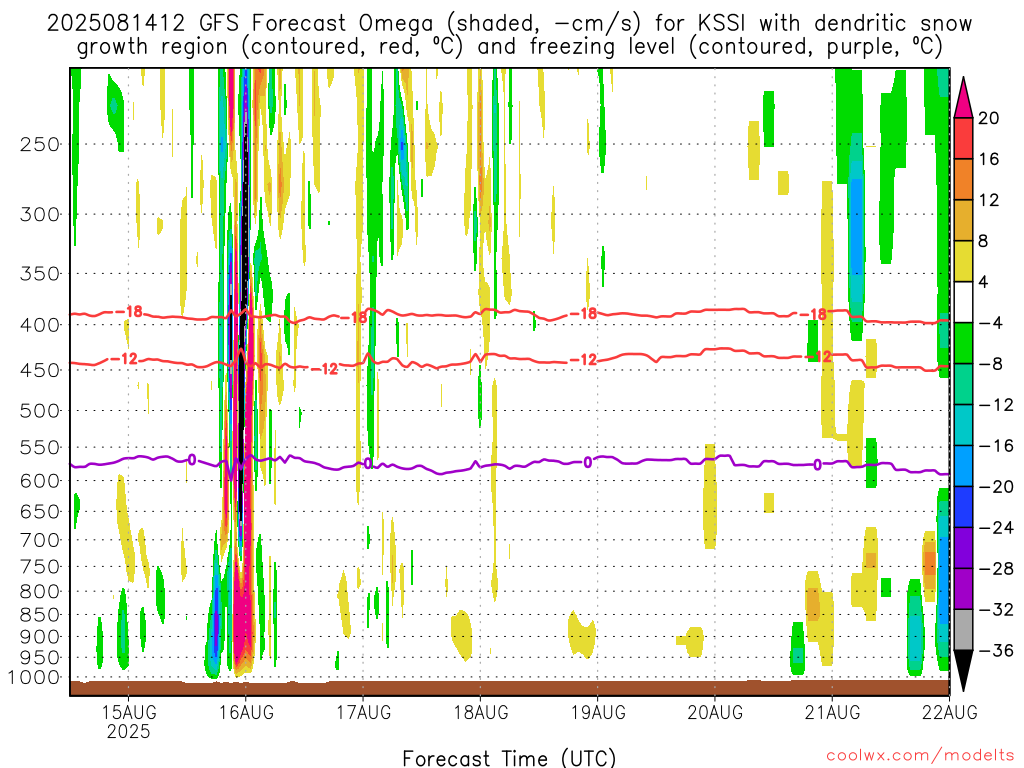The width and height of the screenshot is (1024, 768).
Task: Click the 450 pressure level label
Action: (x=40, y=370)
